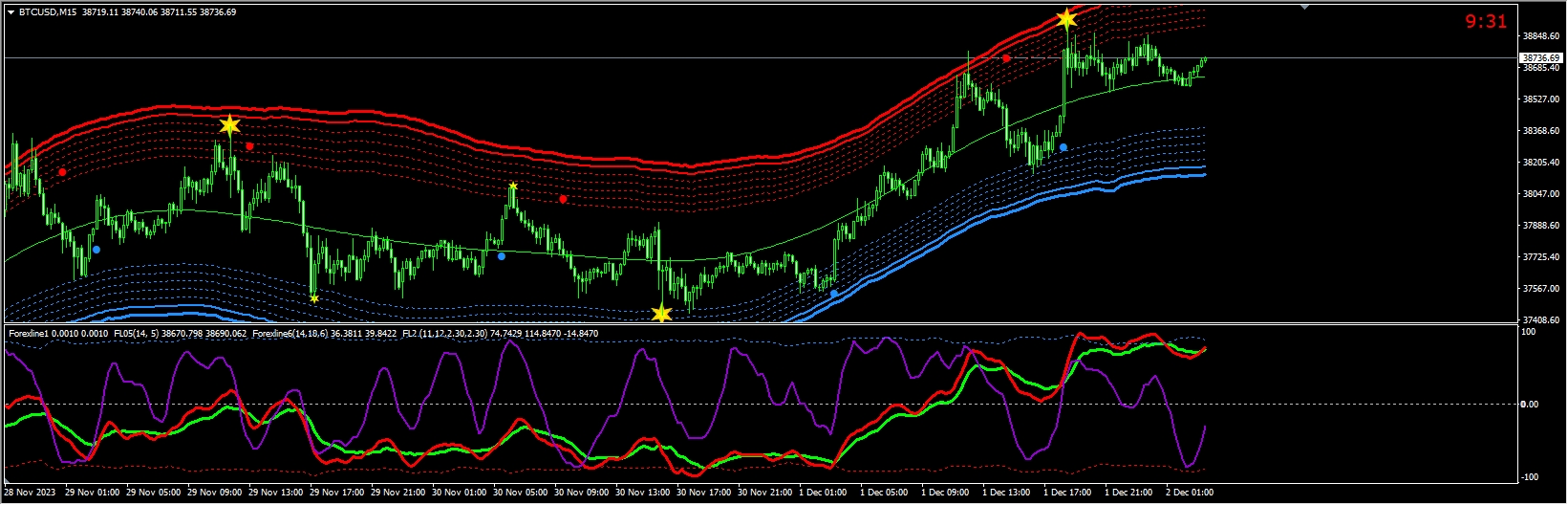
Task: Click the 1 Dec 05:00 time label
Action: (x=884, y=493)
